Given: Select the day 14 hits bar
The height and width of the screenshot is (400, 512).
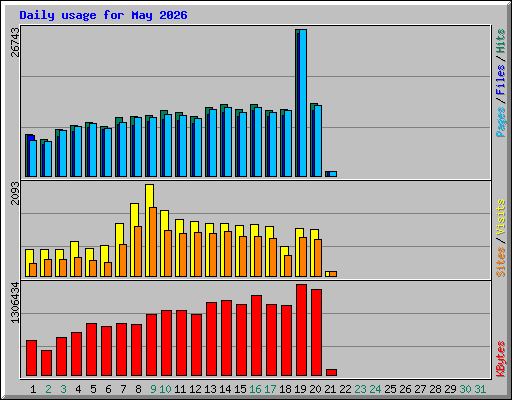Looking at the screenshot, I should [226, 140].
